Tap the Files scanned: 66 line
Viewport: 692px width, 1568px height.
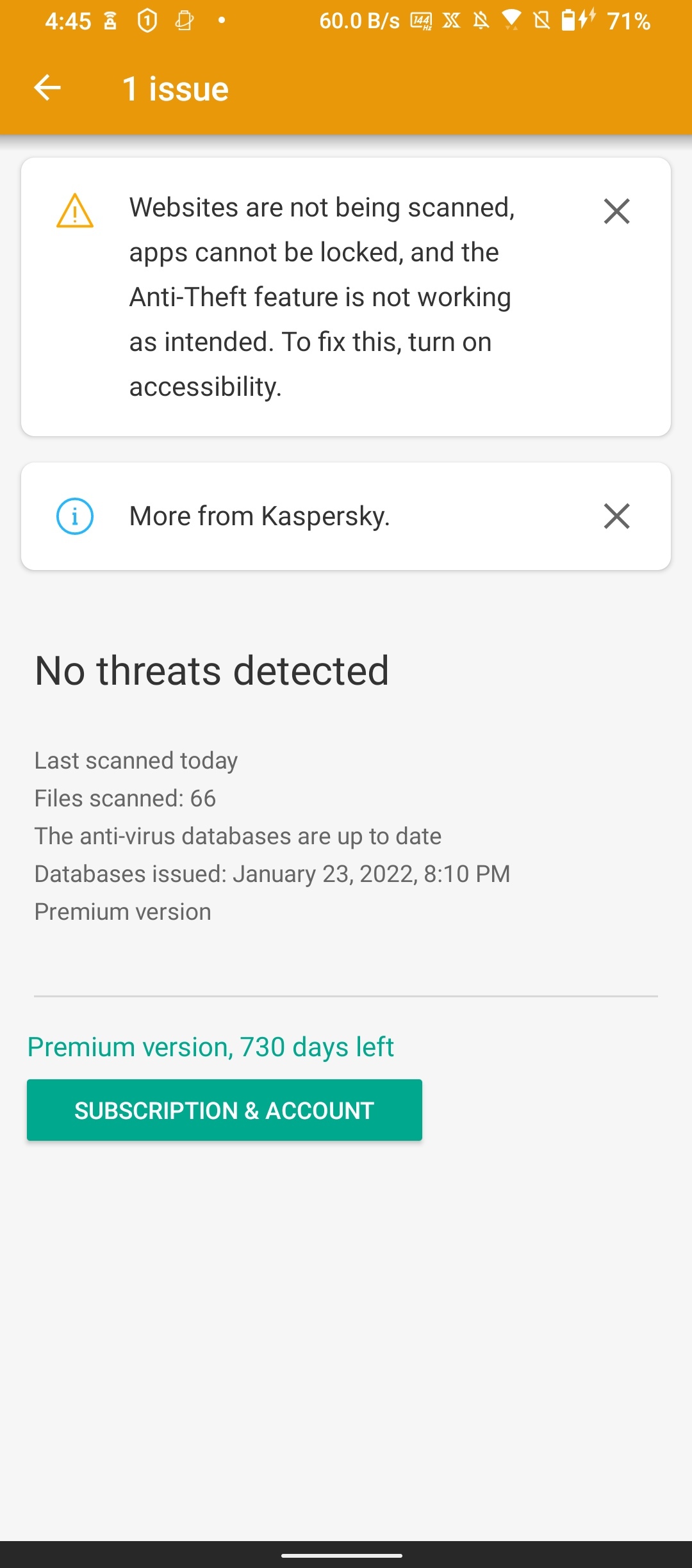[125, 798]
